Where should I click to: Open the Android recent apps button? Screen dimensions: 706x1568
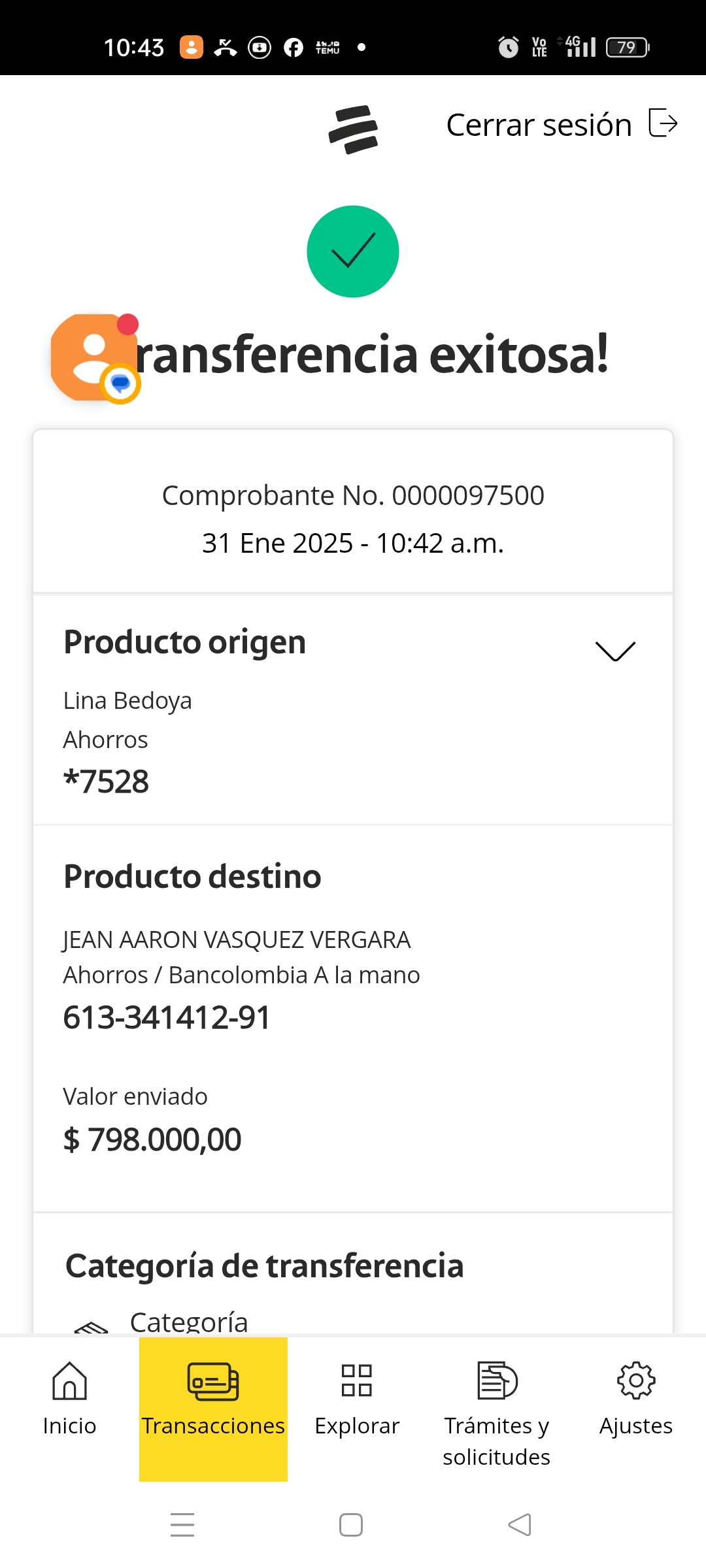[182, 1525]
